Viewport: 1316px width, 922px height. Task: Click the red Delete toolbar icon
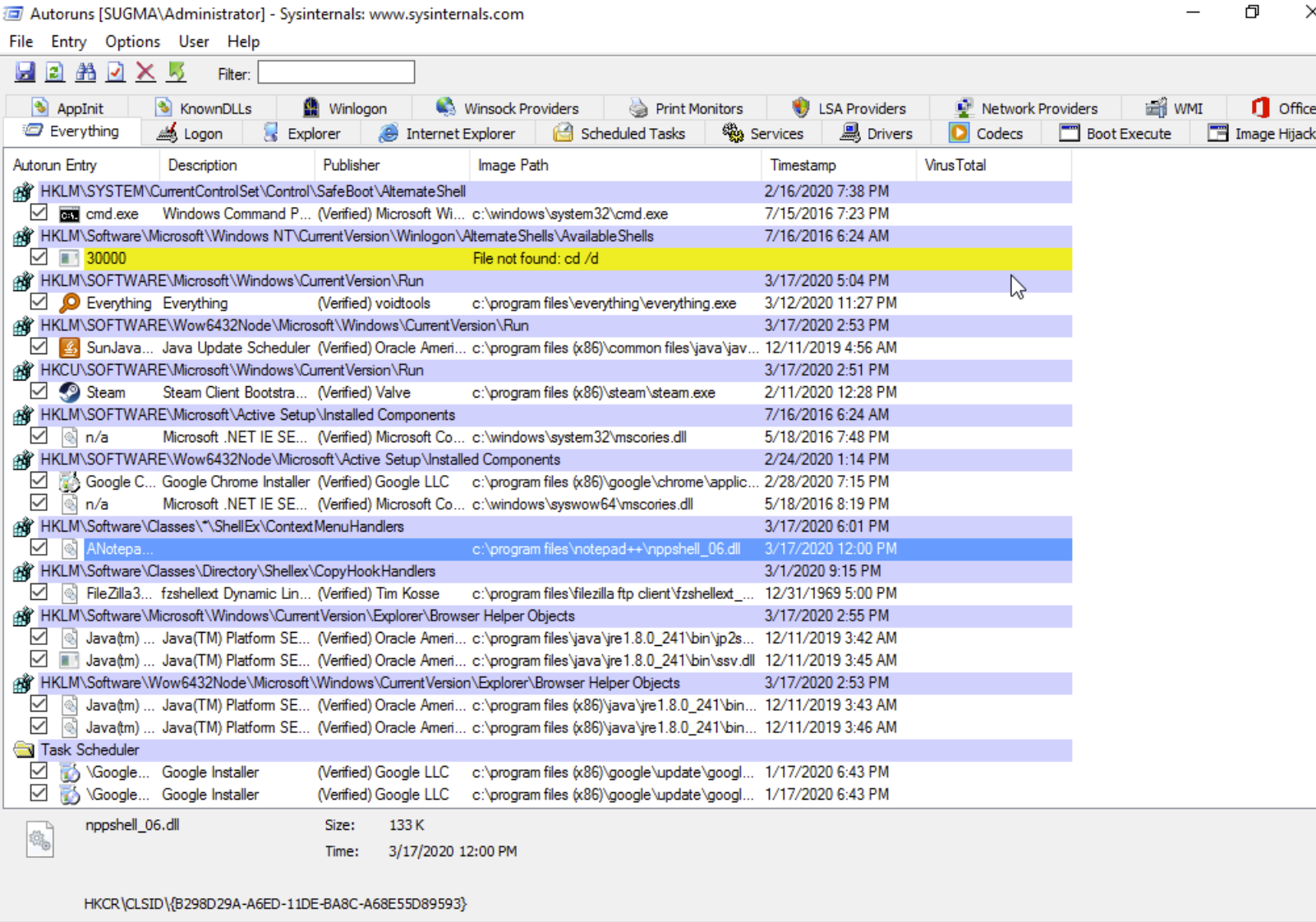(145, 72)
